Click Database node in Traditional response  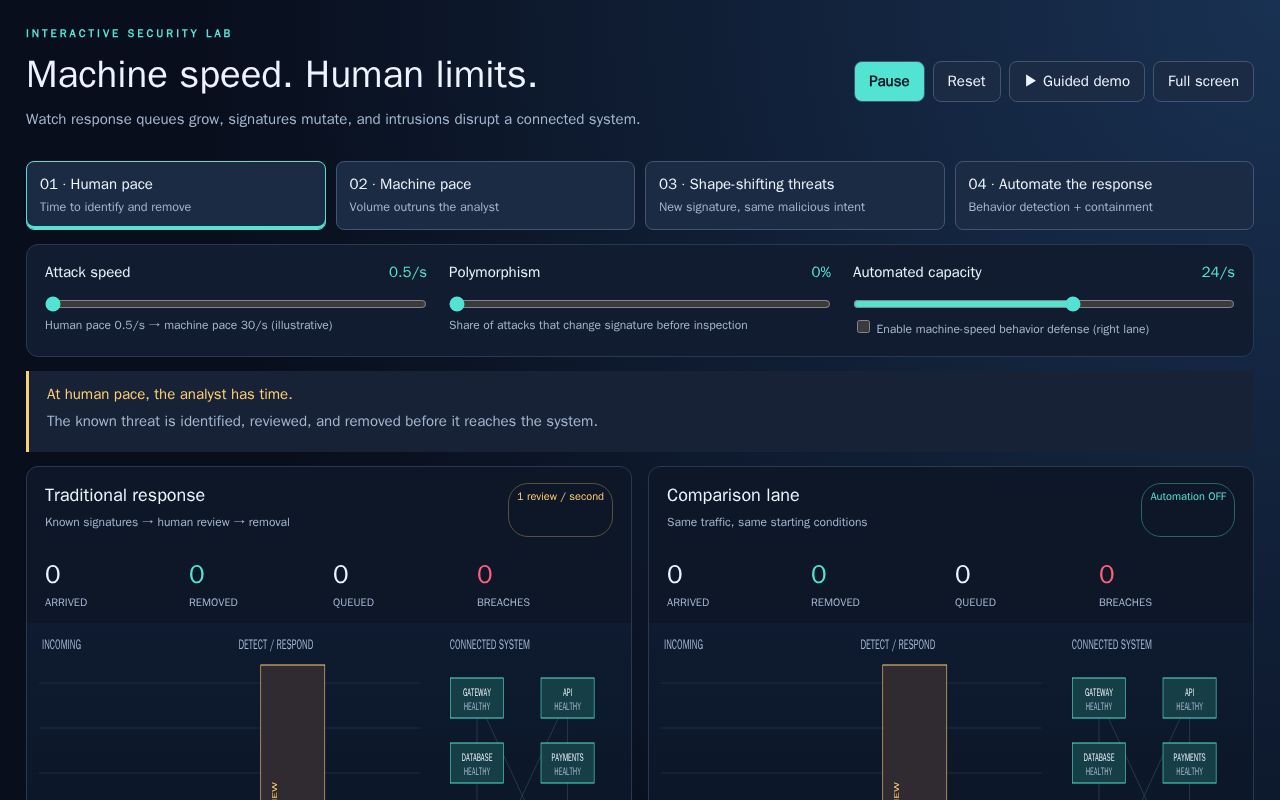(477, 763)
